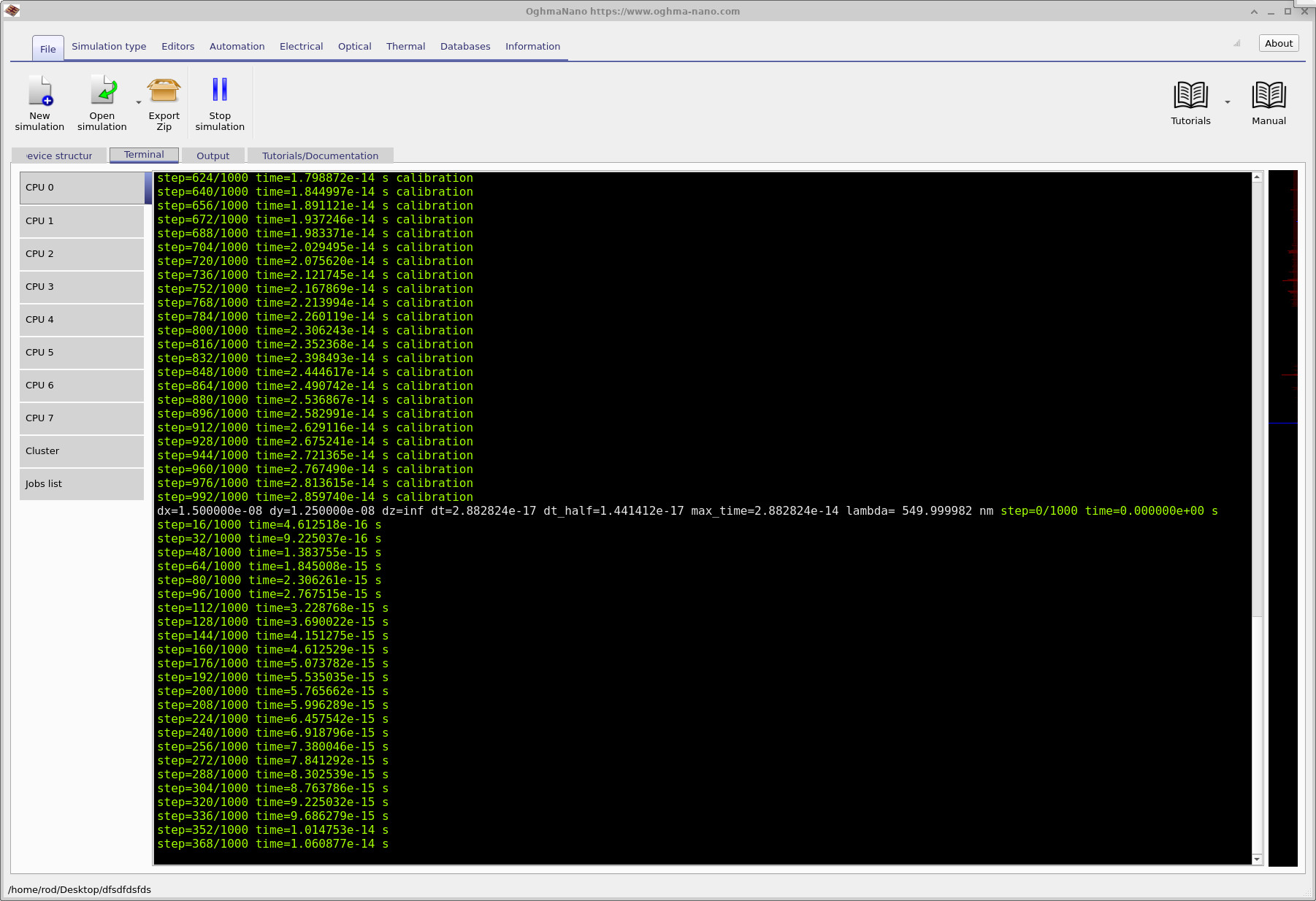
Task: Click the Export Zip box icon
Action: point(164,91)
